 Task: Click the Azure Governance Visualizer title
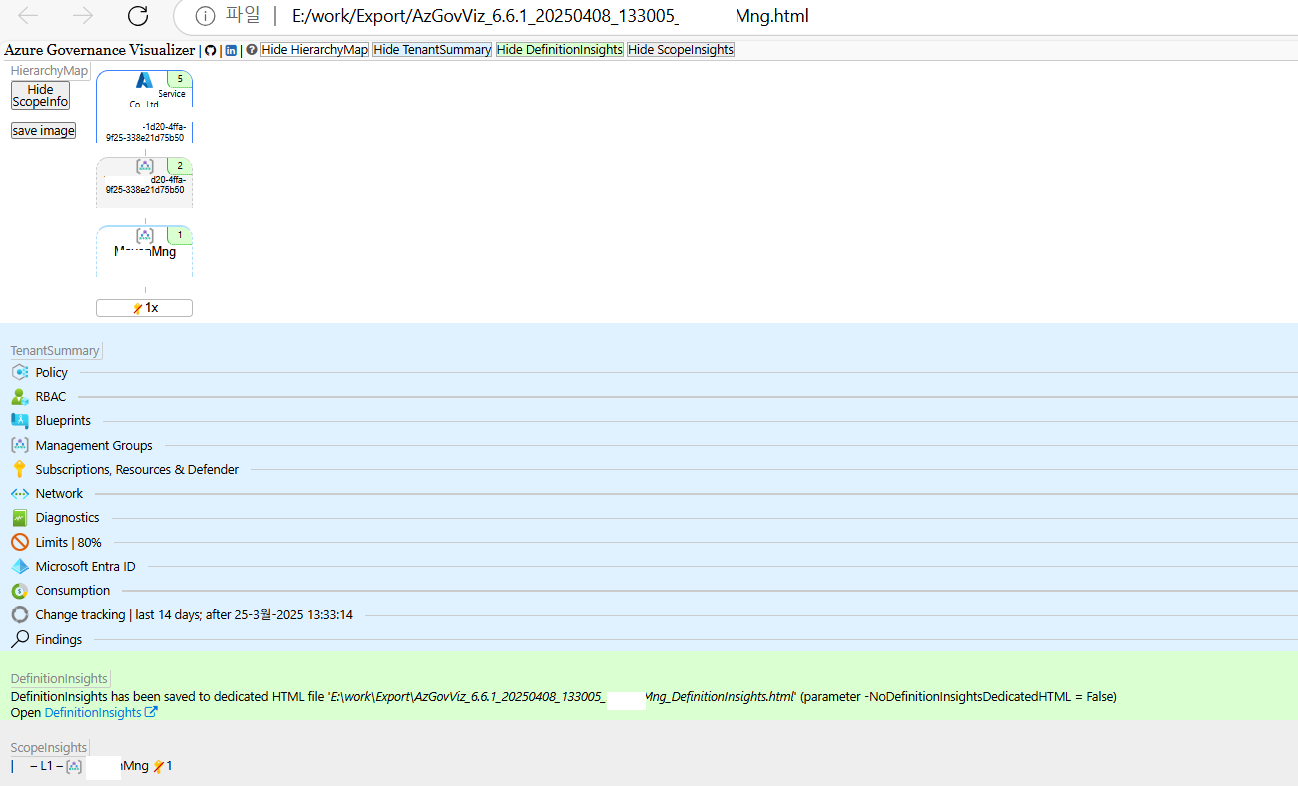point(100,50)
